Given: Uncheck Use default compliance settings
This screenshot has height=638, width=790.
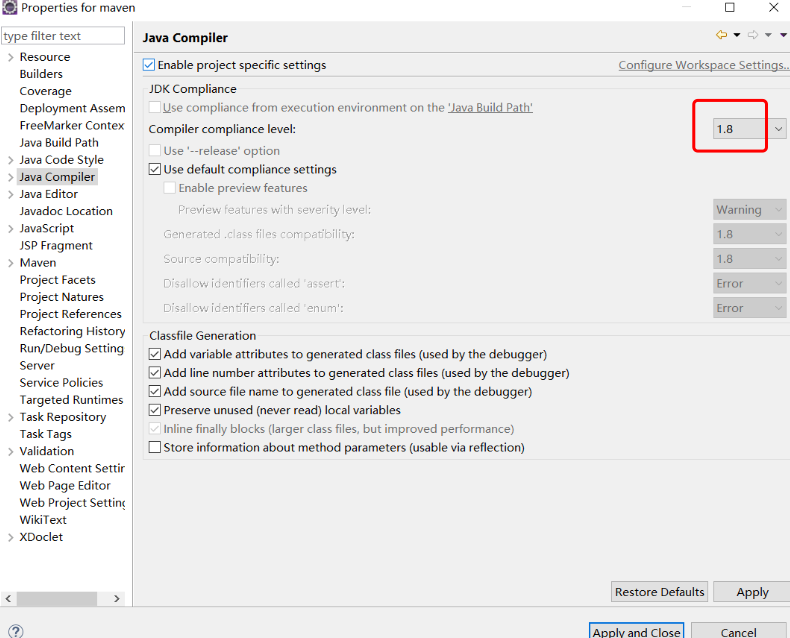Looking at the screenshot, I should (x=155, y=169).
